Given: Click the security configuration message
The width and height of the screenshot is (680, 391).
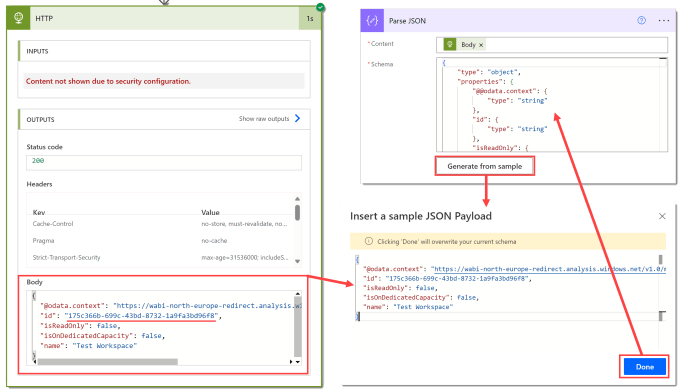Looking at the screenshot, I should 108,81.
